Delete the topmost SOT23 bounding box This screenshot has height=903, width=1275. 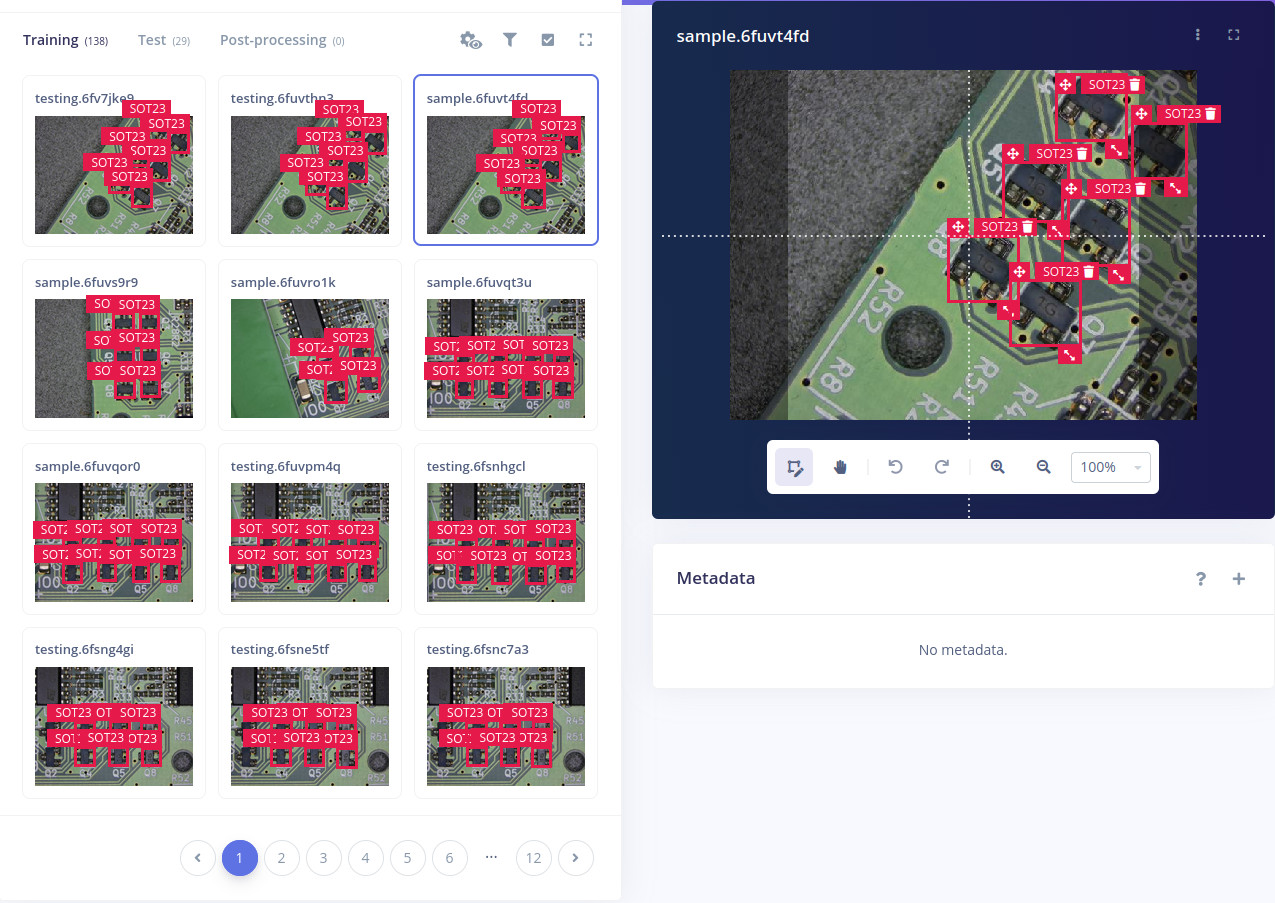coord(1135,85)
